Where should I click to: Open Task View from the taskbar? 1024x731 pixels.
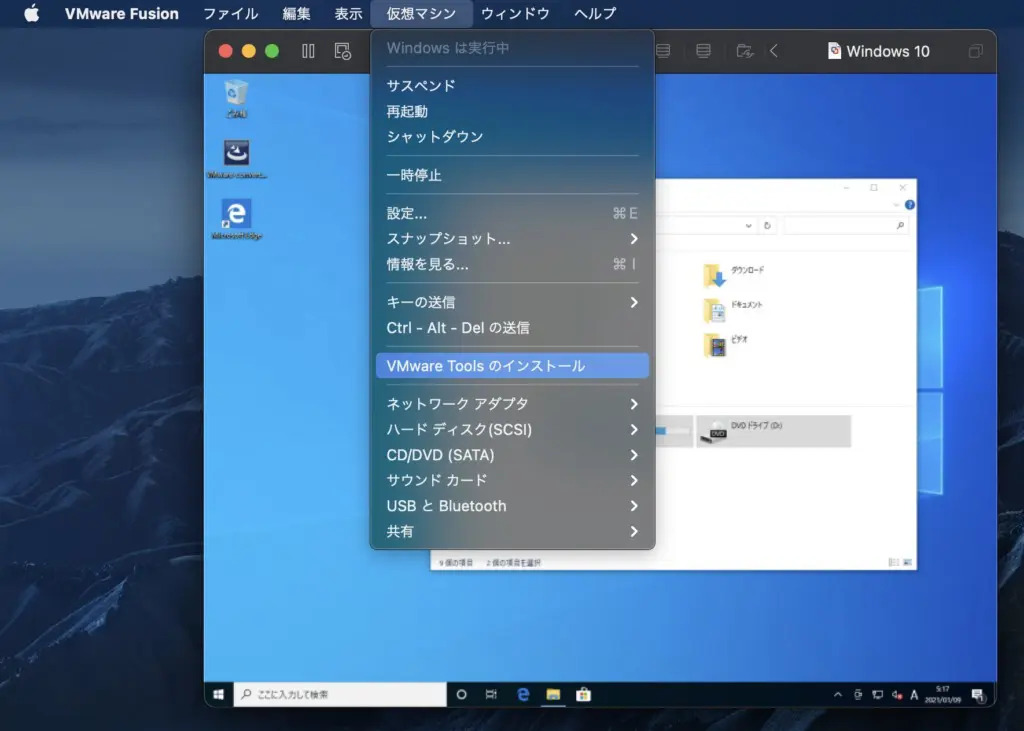point(491,694)
